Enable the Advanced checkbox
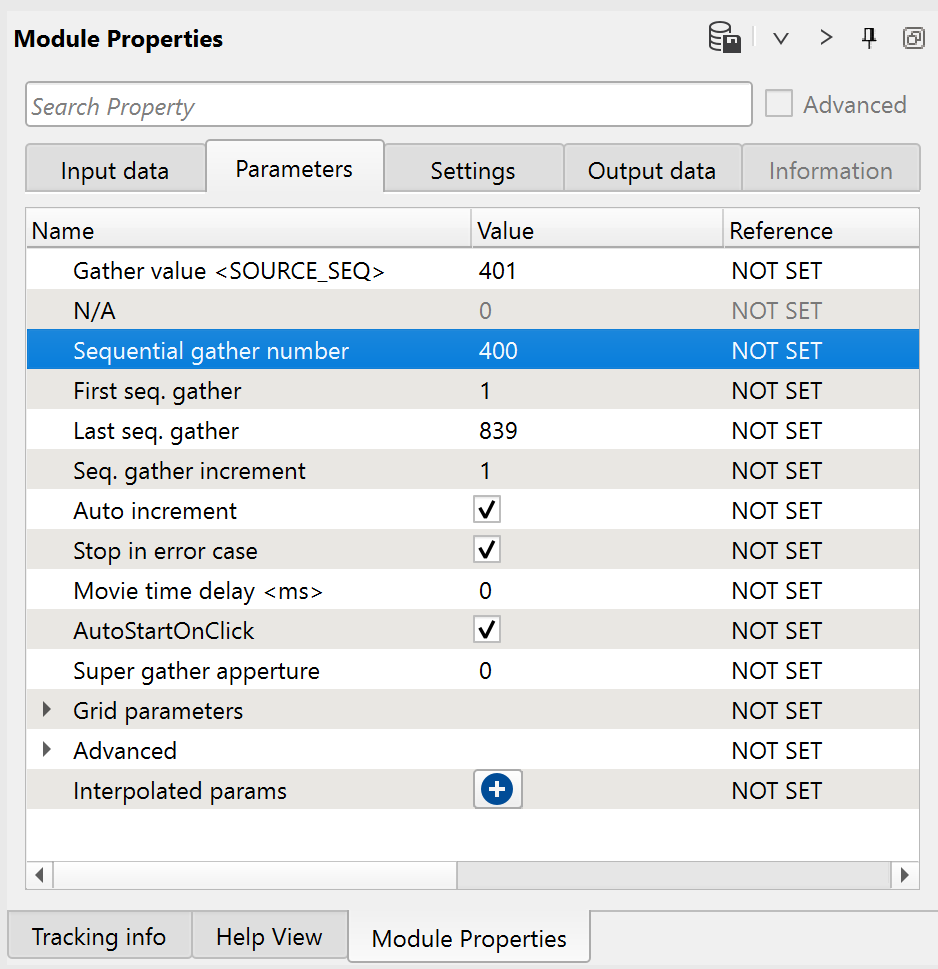 (x=779, y=104)
